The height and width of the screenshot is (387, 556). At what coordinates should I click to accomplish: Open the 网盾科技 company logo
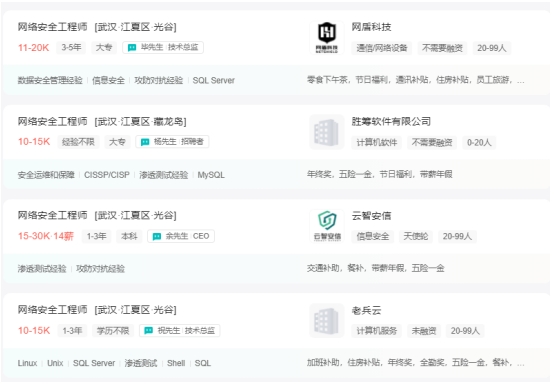coord(327,37)
